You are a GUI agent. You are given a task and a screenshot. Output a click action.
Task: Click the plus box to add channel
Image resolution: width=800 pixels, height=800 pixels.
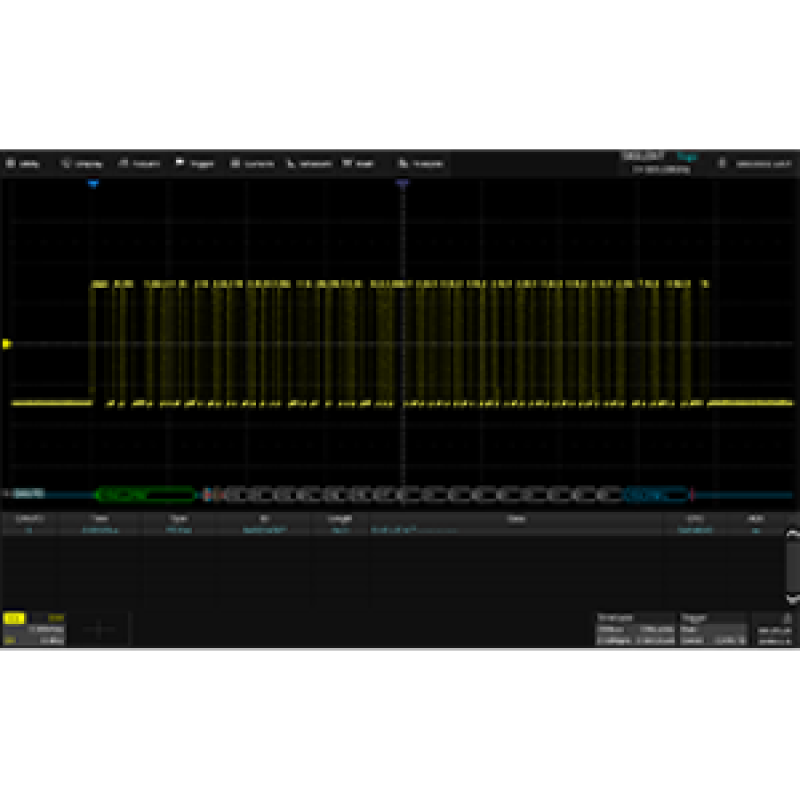100,629
